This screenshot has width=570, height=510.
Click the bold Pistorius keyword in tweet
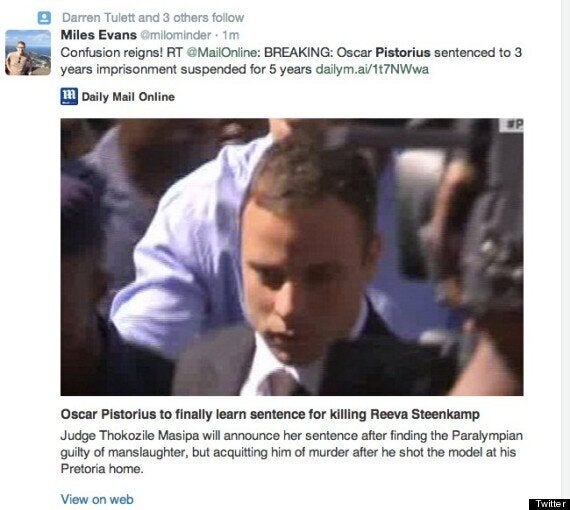[x=403, y=52]
